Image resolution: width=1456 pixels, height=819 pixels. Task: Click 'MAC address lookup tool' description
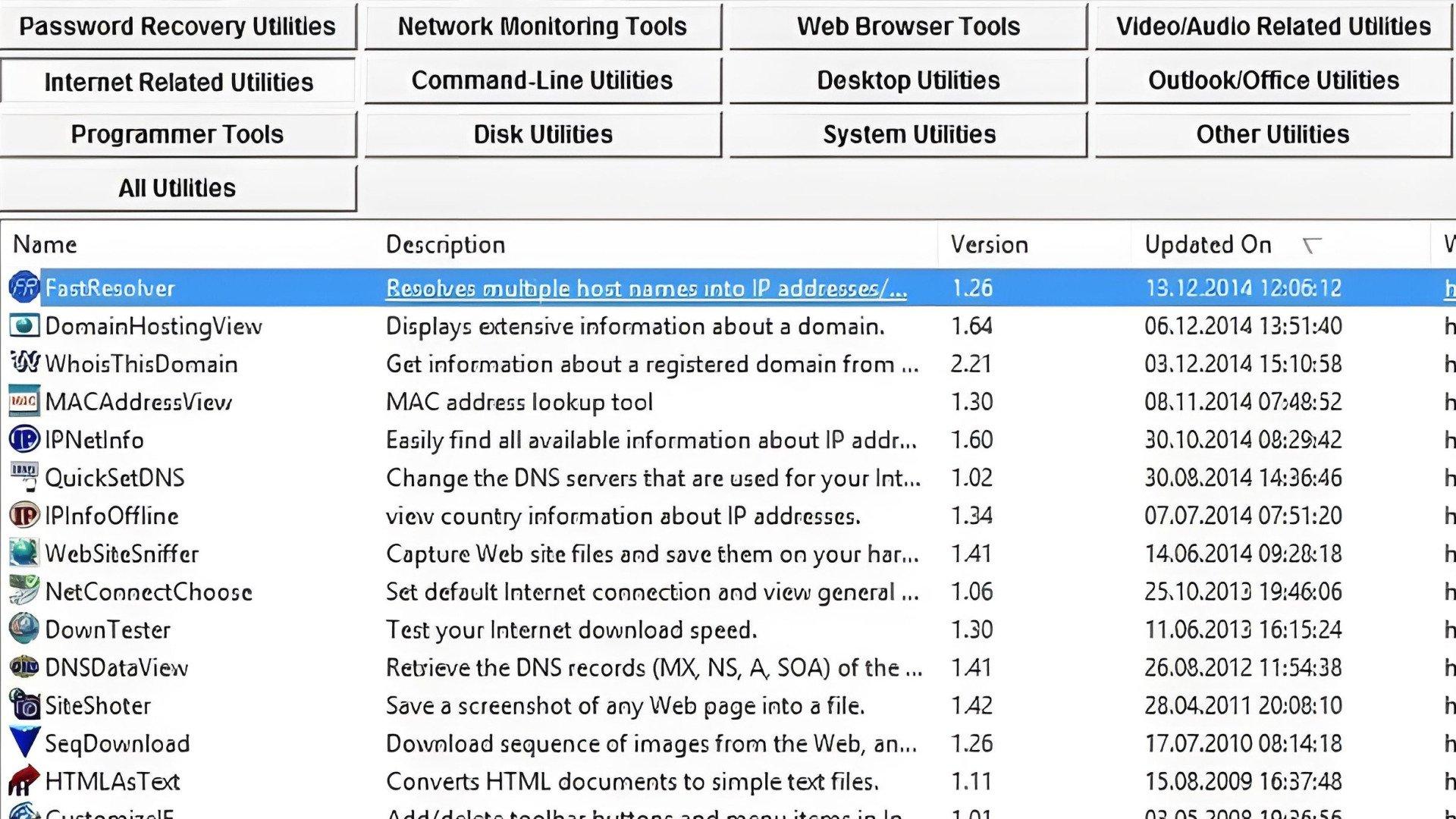point(519,402)
